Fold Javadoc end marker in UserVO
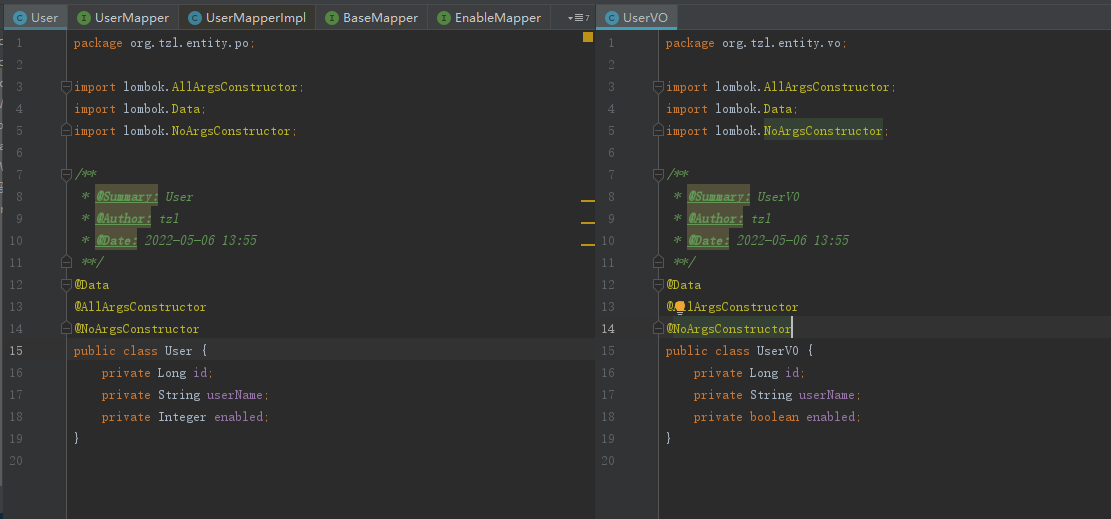The width and height of the screenshot is (1111, 519). (x=659, y=263)
